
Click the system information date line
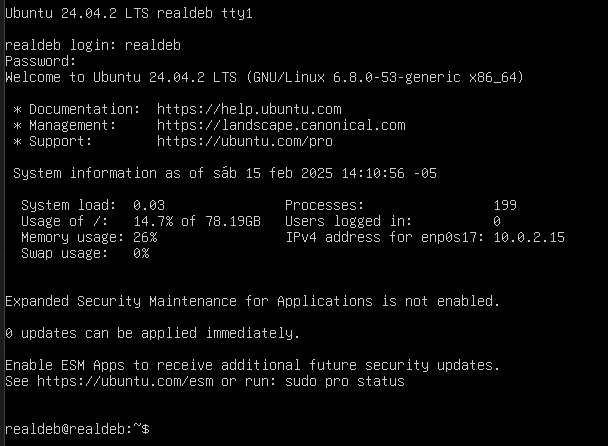pyautogui.click(x=225, y=173)
